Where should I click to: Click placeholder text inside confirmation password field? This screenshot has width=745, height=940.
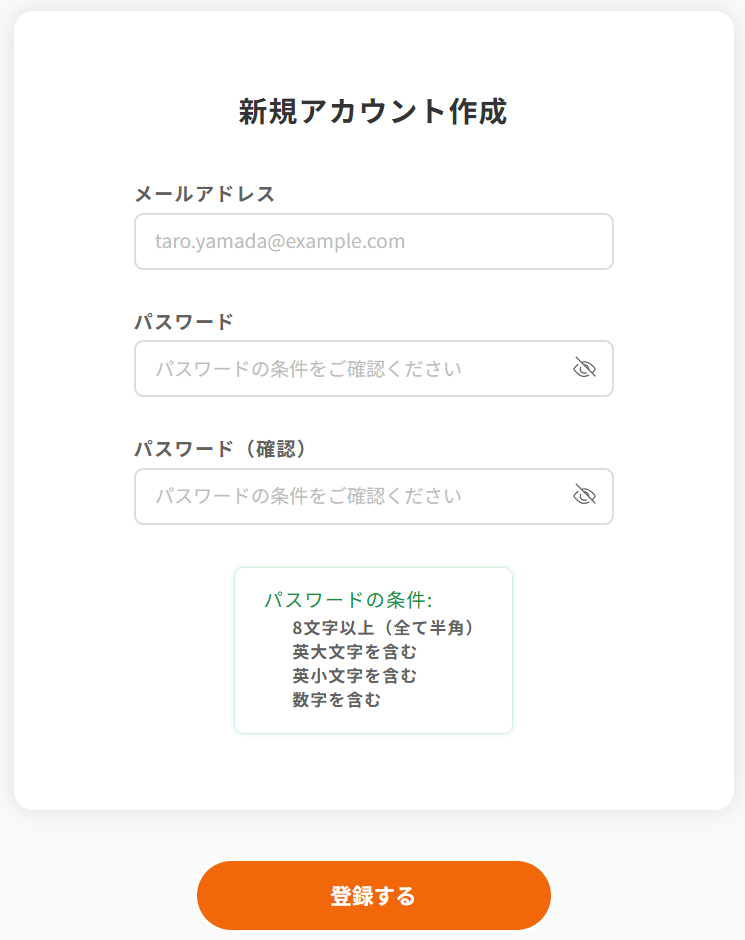[x=309, y=496]
